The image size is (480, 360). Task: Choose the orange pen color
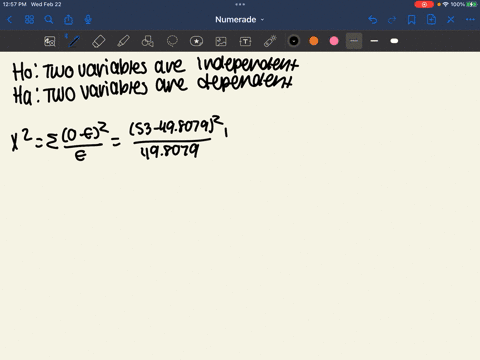tap(314, 41)
